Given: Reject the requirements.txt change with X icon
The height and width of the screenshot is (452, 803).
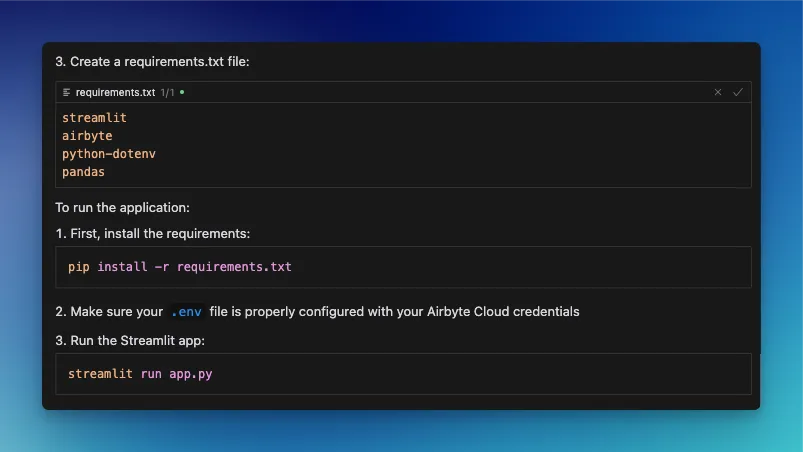Looking at the screenshot, I should [x=717, y=92].
